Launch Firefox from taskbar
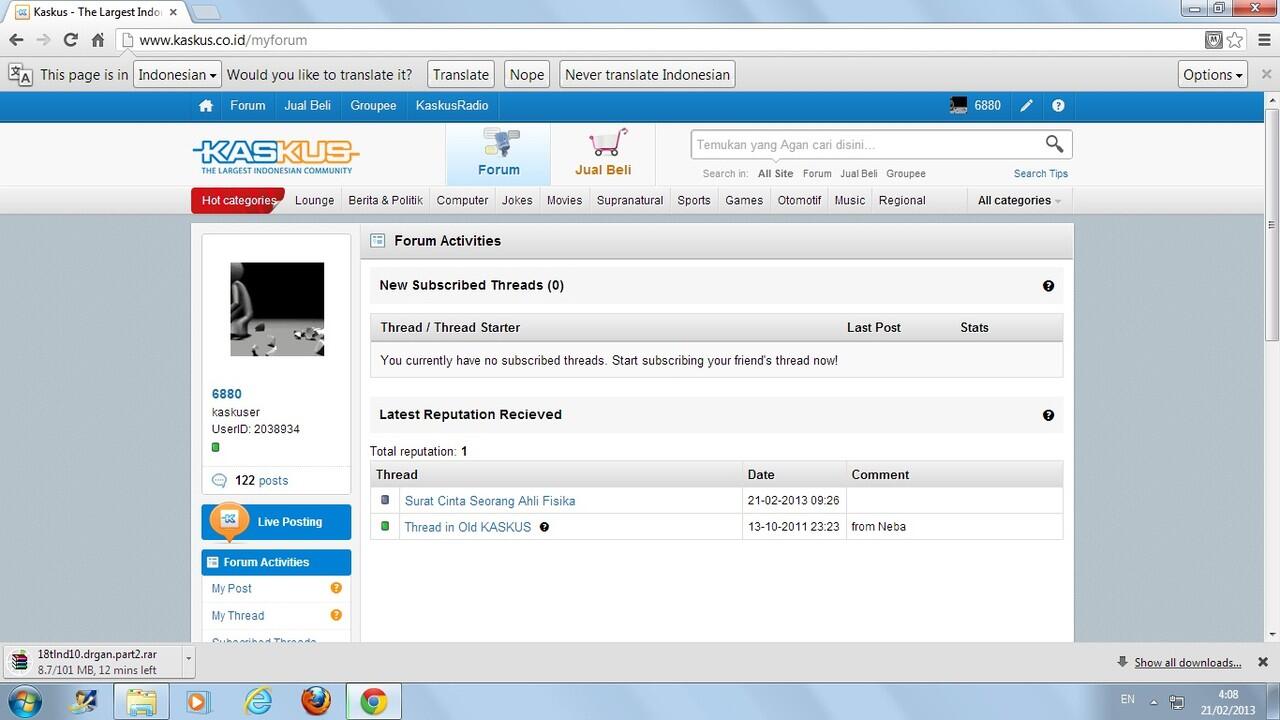The height and width of the screenshot is (720, 1280). coord(316,701)
